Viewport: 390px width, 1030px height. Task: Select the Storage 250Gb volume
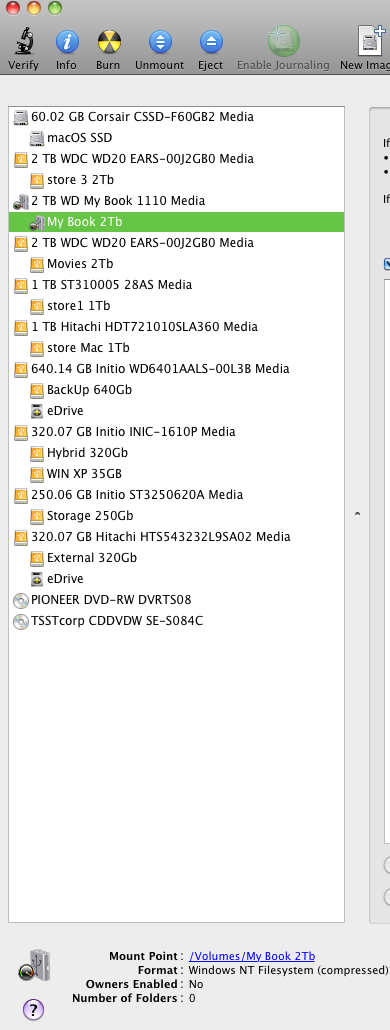pyautogui.click(x=91, y=516)
